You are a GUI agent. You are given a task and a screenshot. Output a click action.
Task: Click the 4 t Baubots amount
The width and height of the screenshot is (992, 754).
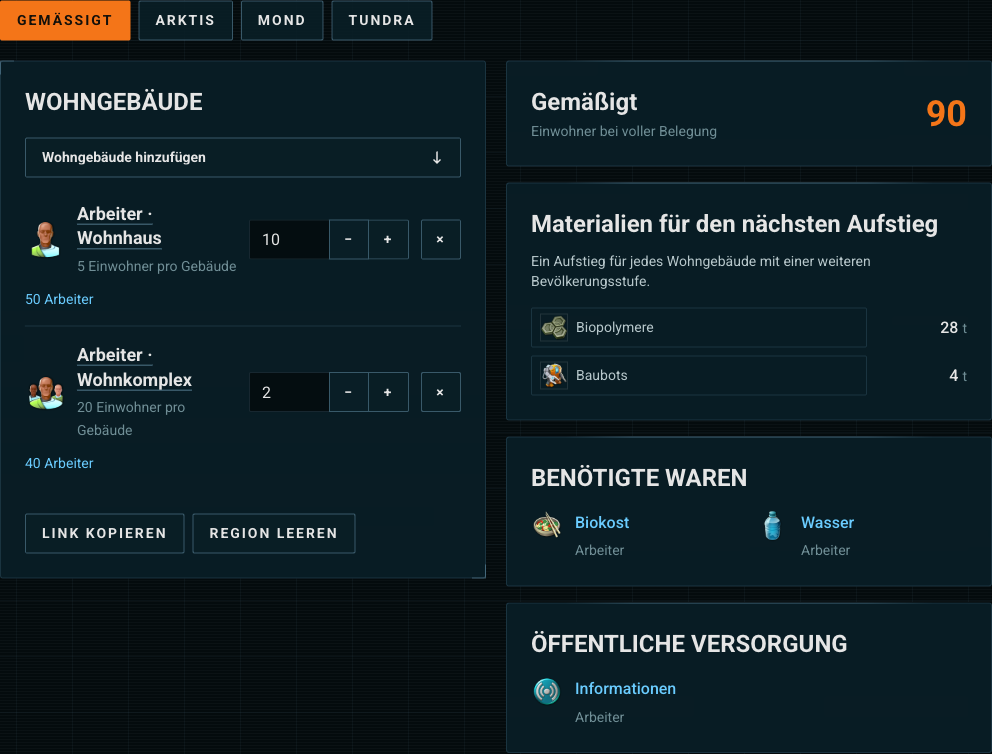point(958,376)
